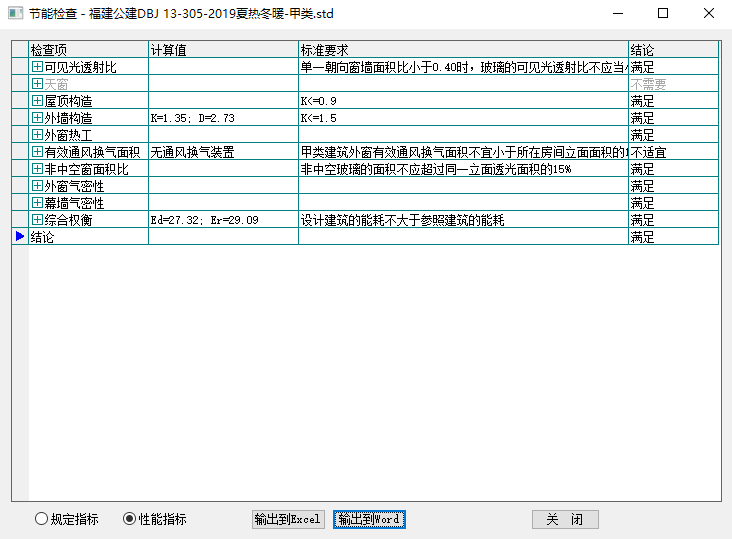The height and width of the screenshot is (539, 732).
Task: Expand the greyed-out 天窗 row
Action: [x=37, y=84]
